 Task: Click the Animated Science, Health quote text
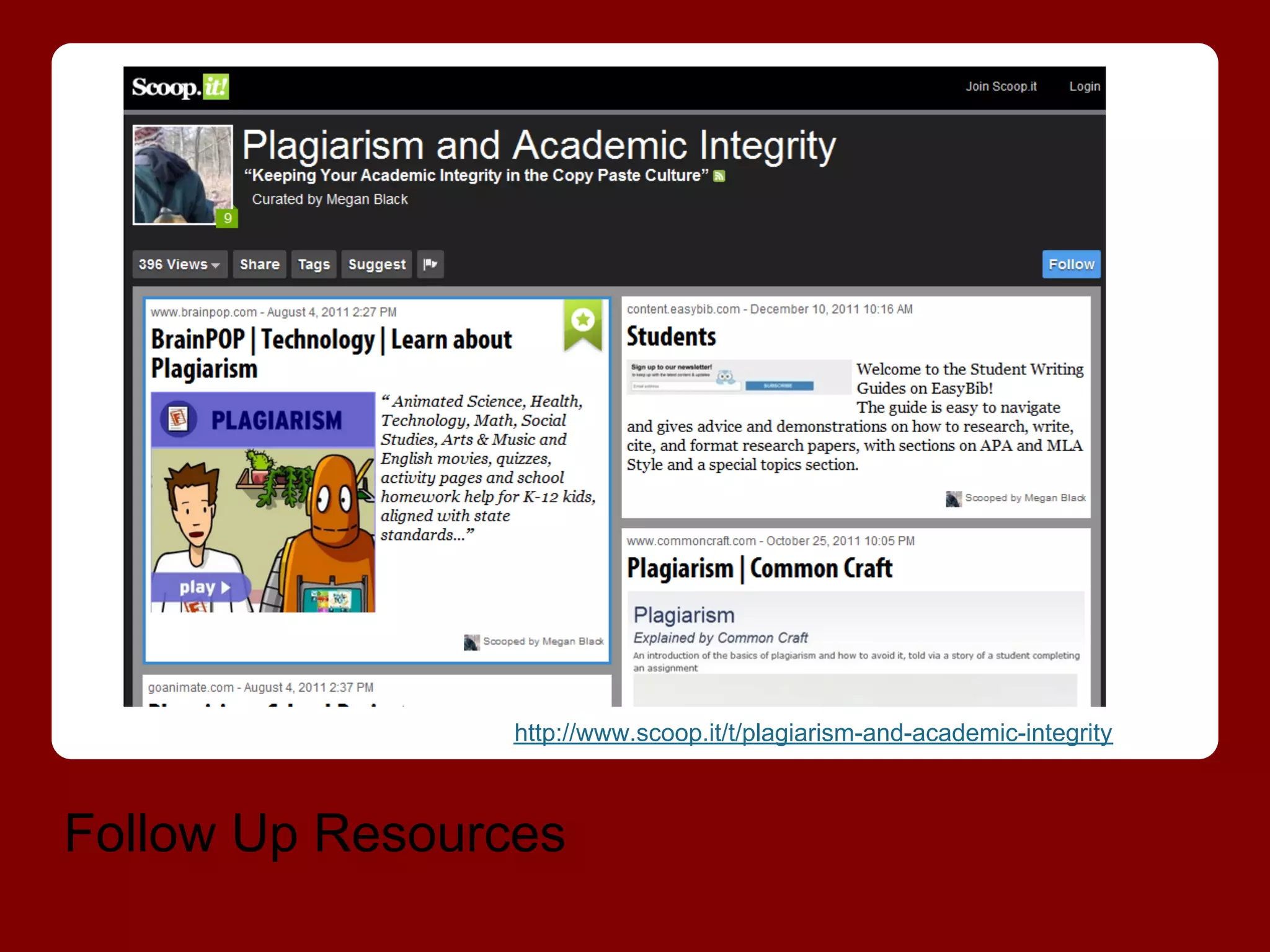488,468
